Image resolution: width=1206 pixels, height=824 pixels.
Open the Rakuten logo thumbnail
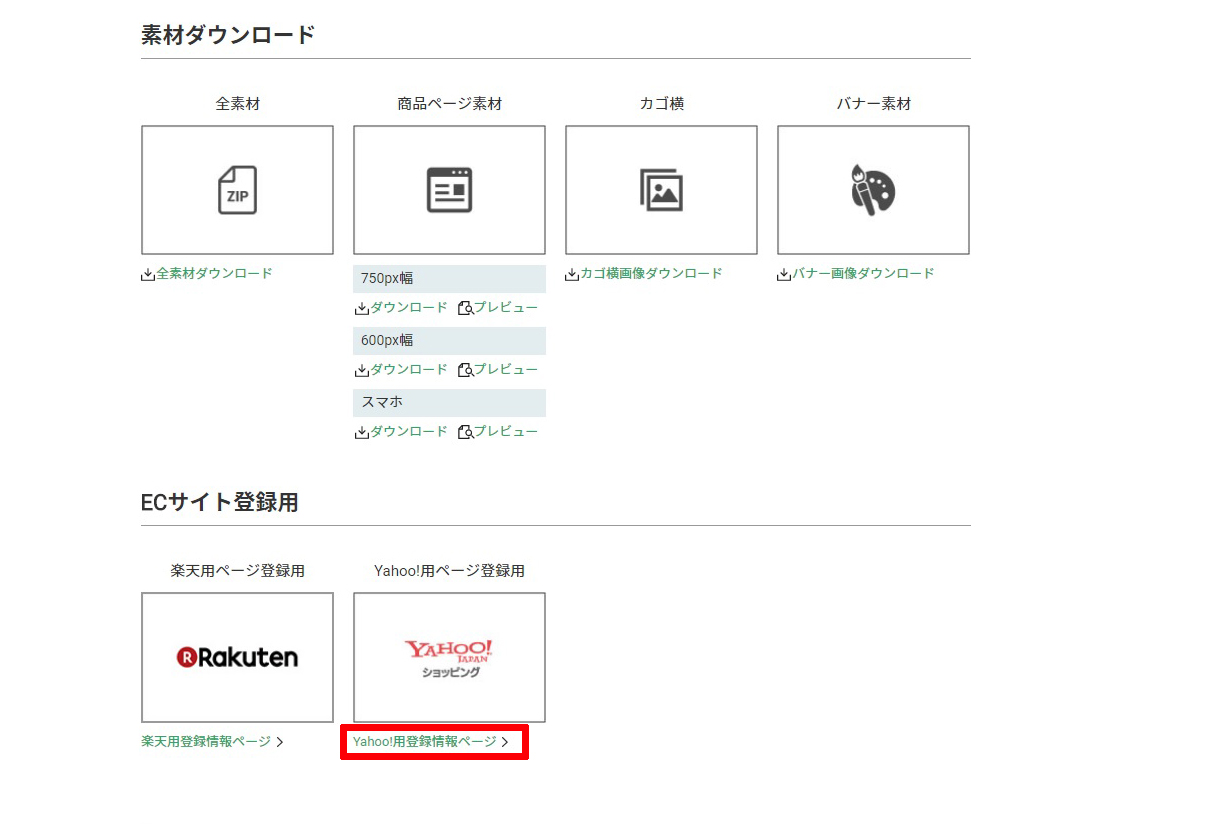coord(237,657)
